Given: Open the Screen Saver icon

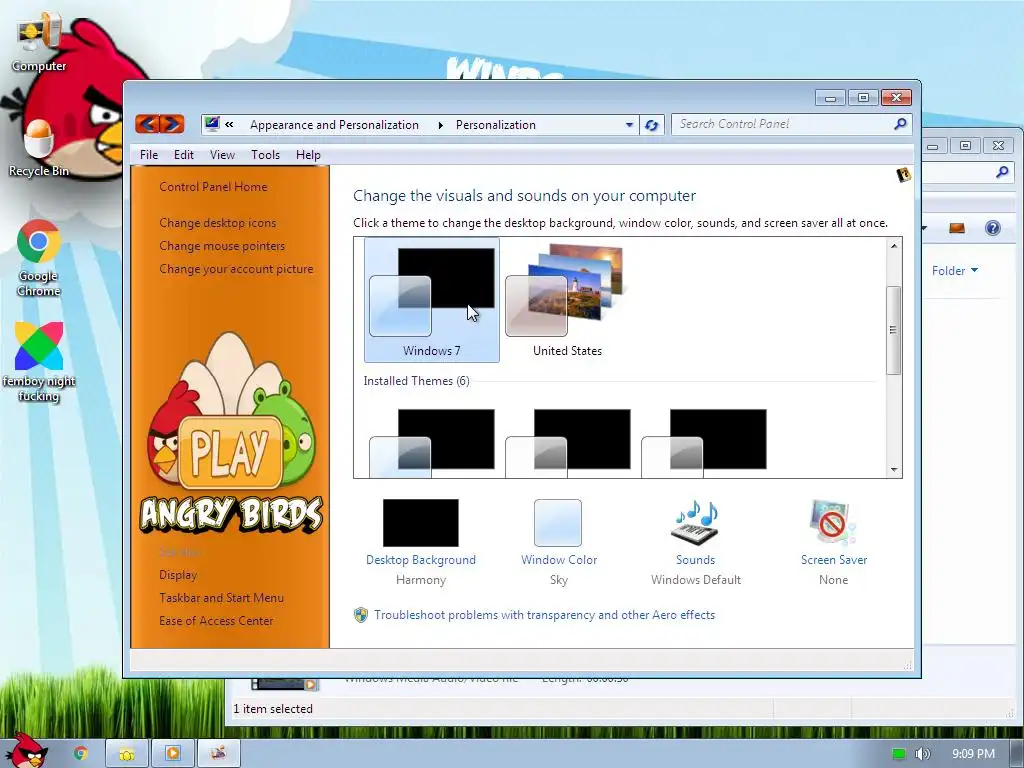Looking at the screenshot, I should [832, 523].
